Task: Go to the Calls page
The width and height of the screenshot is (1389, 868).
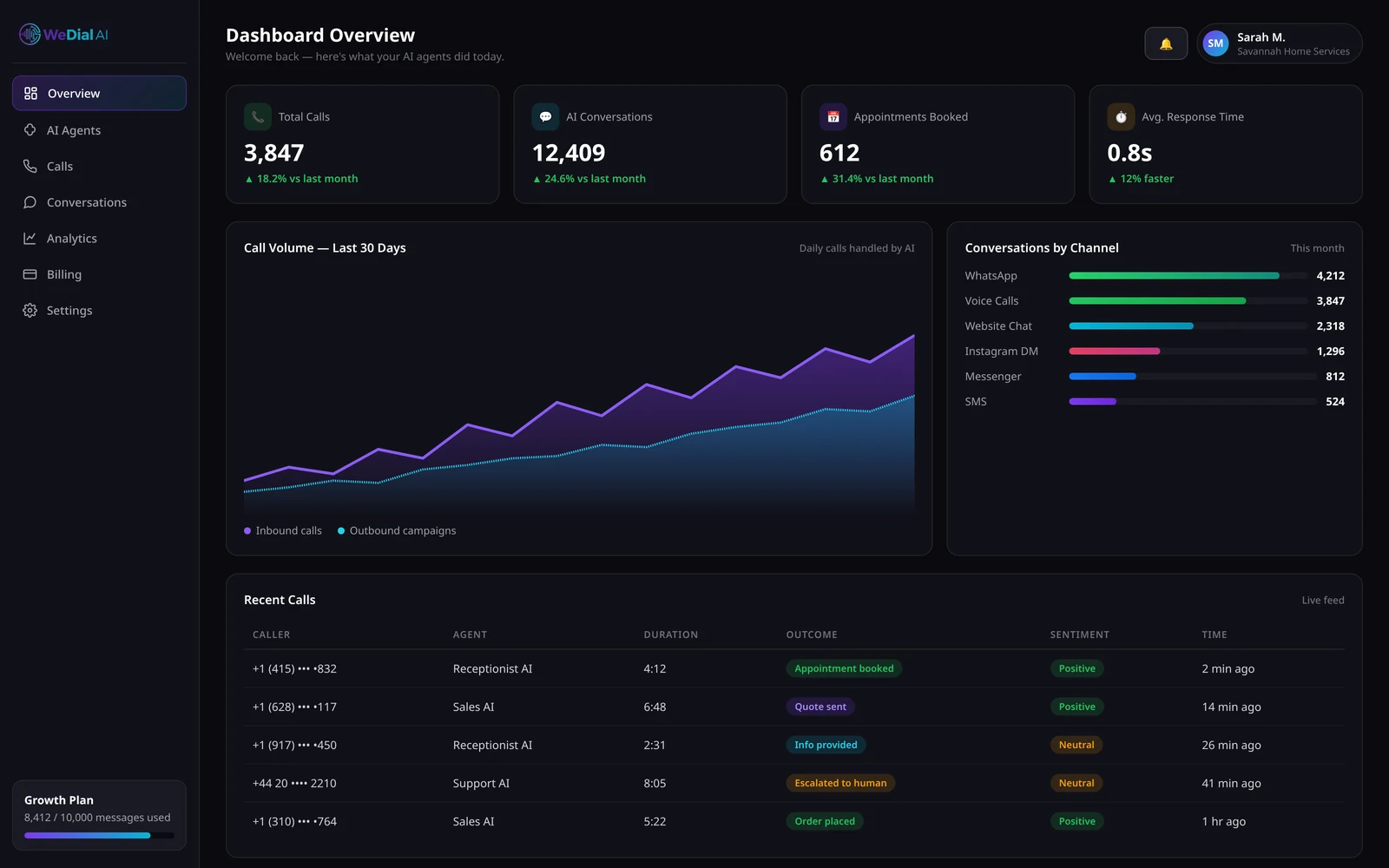Action: (x=99, y=166)
